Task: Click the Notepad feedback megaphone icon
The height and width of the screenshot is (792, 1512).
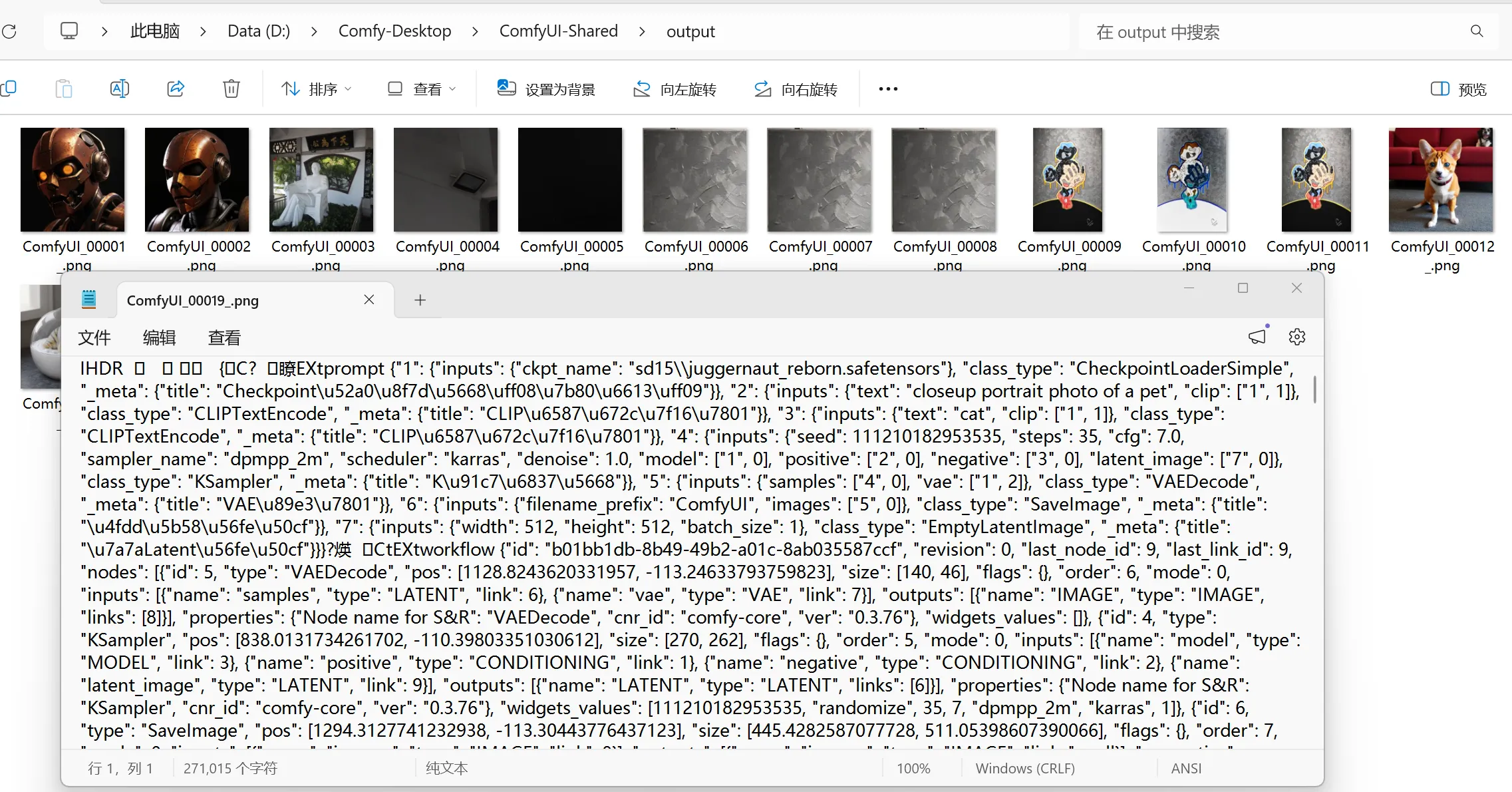Action: [x=1257, y=337]
